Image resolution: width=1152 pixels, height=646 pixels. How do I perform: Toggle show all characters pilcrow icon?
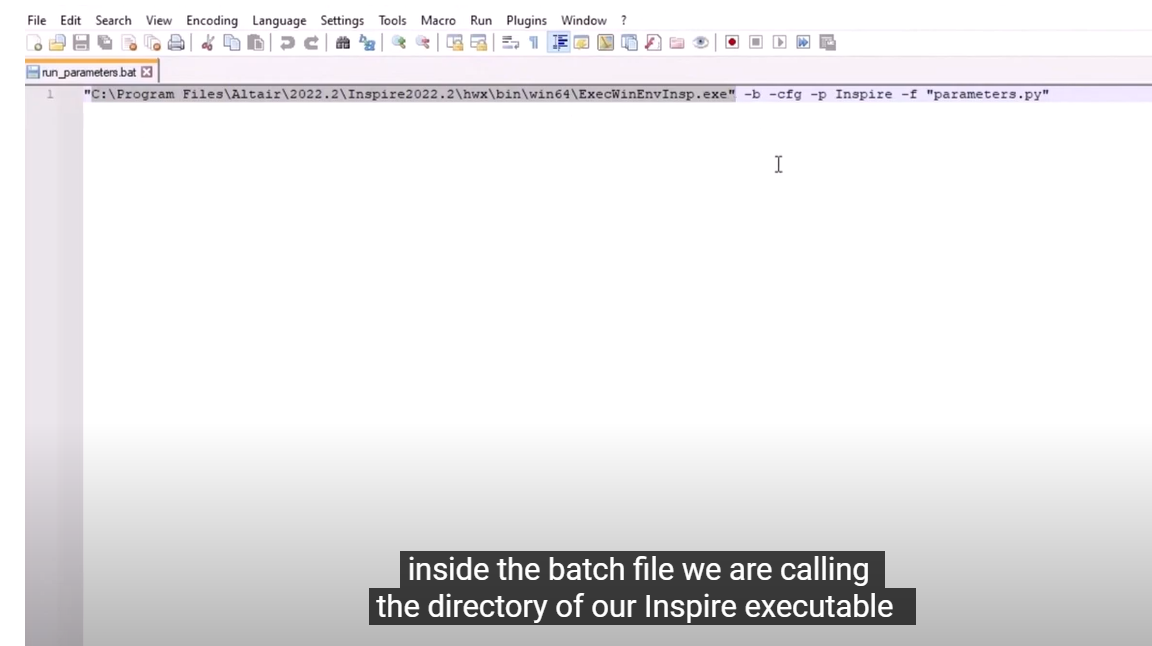coord(533,43)
